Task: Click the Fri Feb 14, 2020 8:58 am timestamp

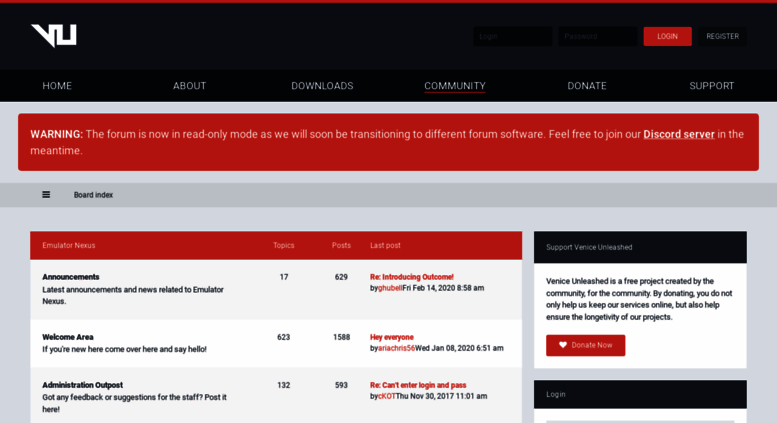Action: 443,288
